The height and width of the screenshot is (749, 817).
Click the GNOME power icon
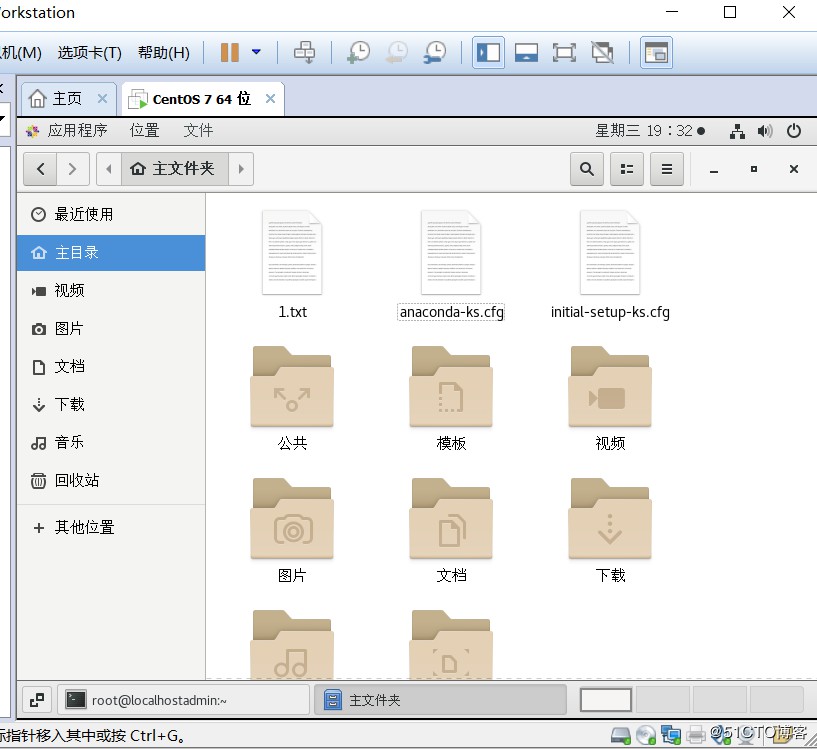point(794,130)
